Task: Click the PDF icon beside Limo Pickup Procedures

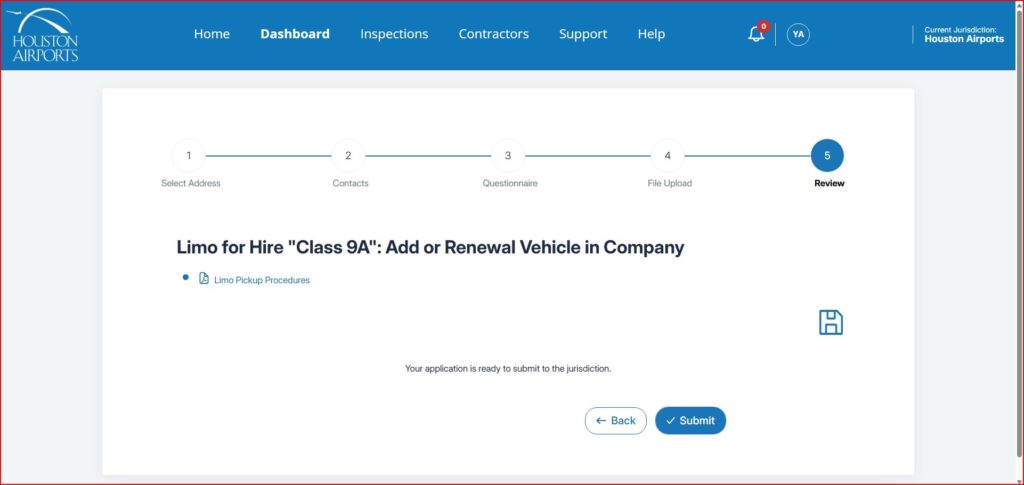Action: point(204,279)
